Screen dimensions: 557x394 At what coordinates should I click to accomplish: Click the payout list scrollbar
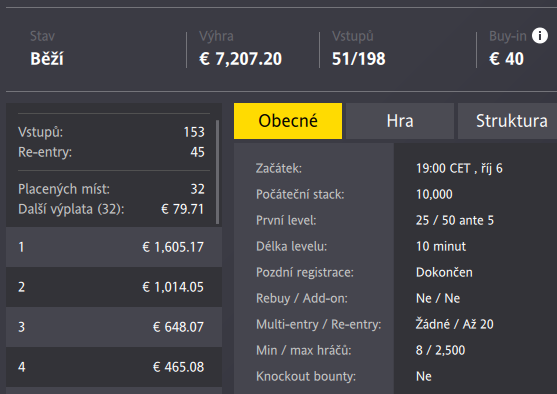pyautogui.click(x=217, y=172)
